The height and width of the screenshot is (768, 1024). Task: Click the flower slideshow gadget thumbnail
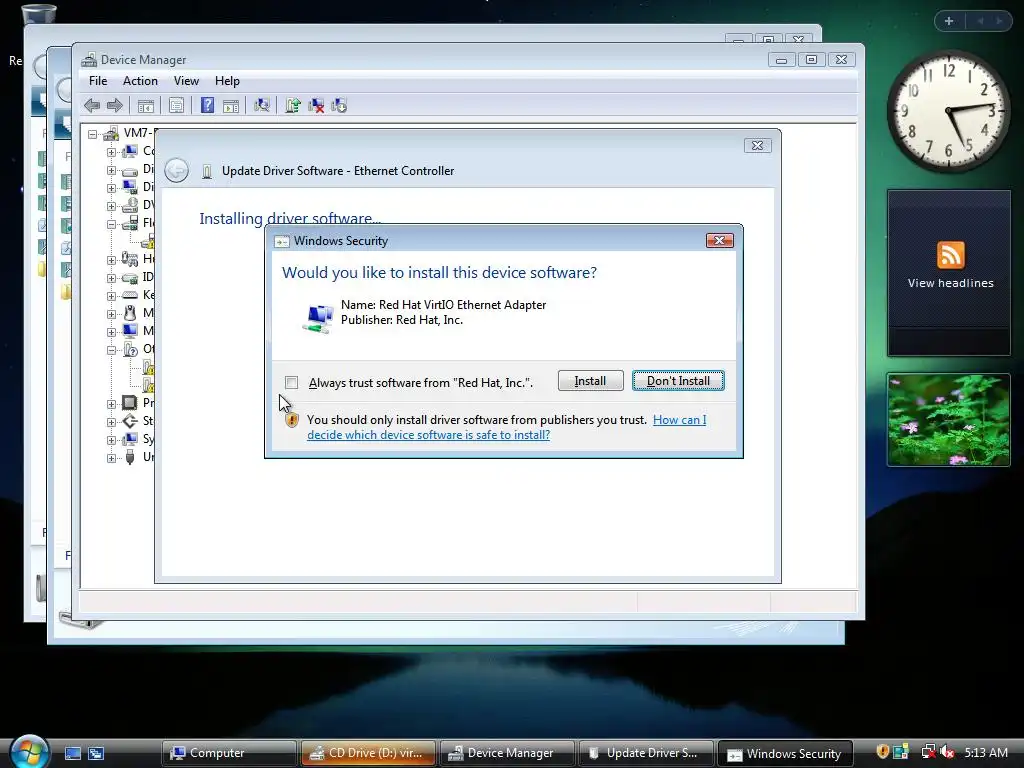(948, 419)
